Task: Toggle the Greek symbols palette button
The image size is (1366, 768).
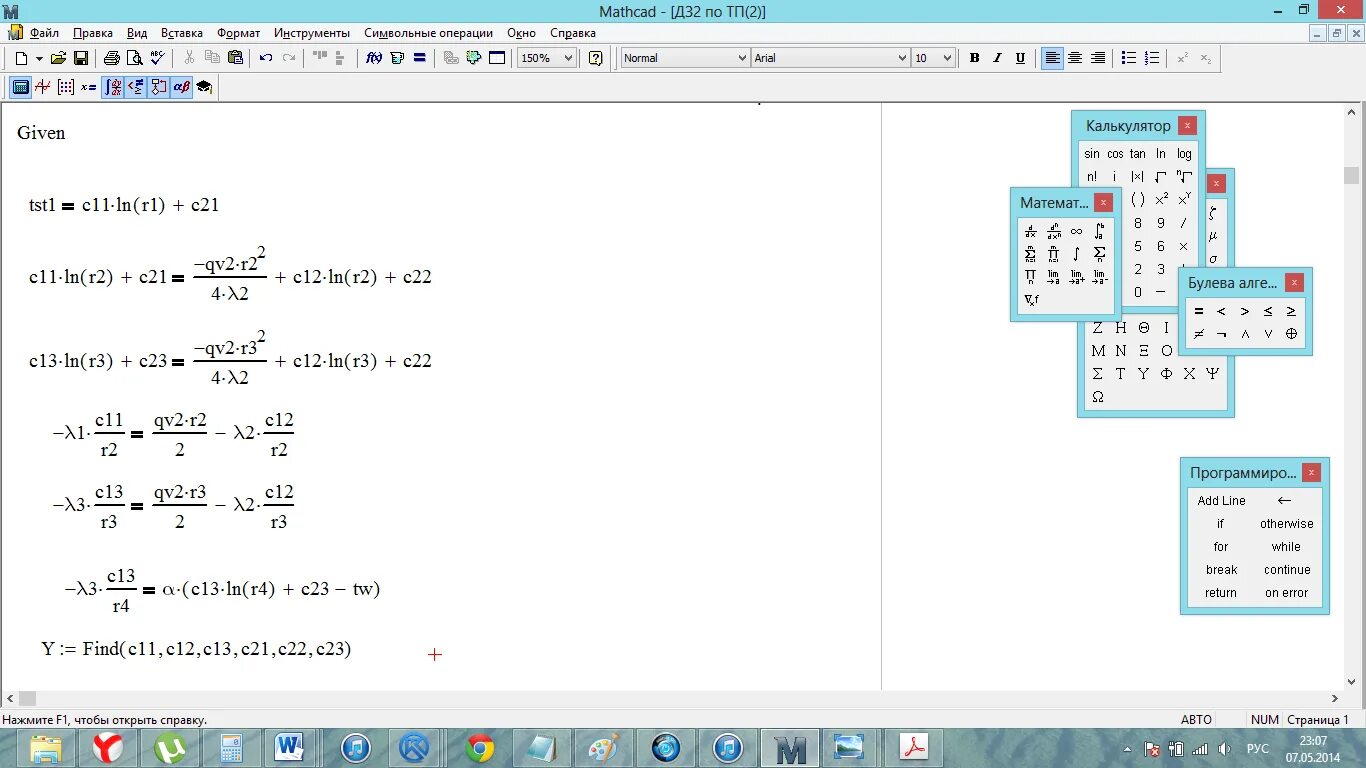Action: [181, 87]
